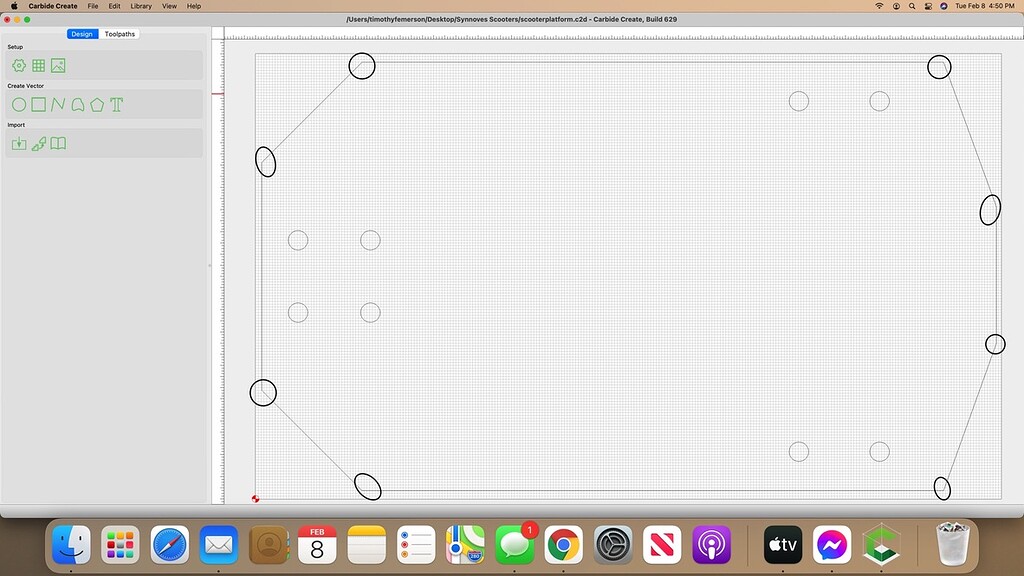
Task: Open Google Chrome in the Dock
Action: pos(564,544)
